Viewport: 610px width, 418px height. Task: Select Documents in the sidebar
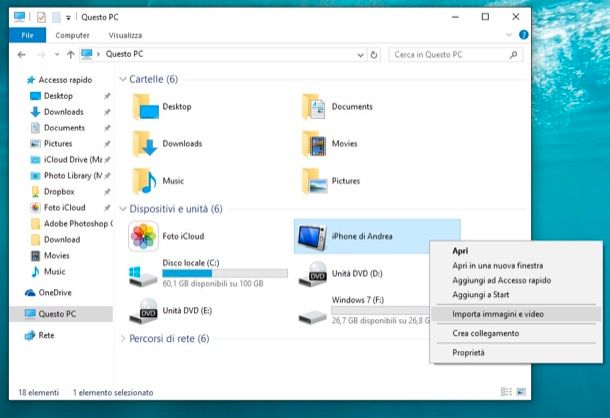pyautogui.click(x=64, y=128)
